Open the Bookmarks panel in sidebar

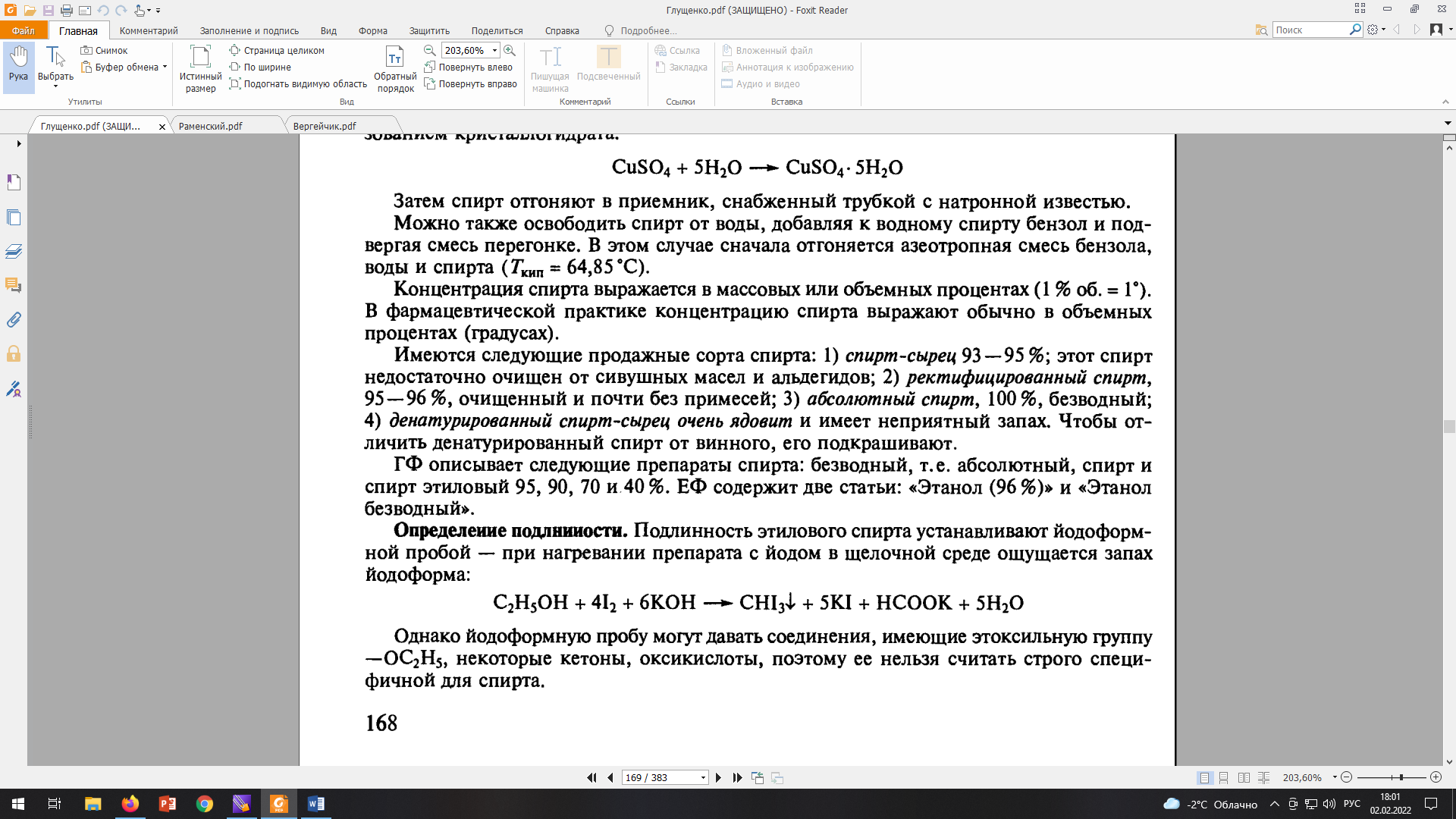pos(14,183)
